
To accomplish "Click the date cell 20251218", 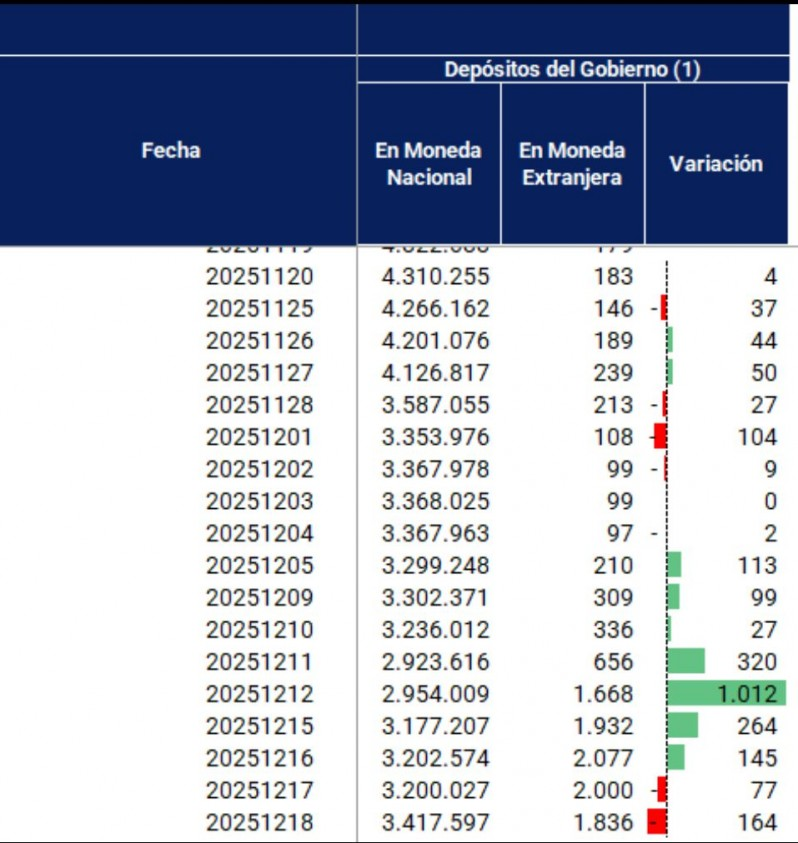I will (x=259, y=822).
